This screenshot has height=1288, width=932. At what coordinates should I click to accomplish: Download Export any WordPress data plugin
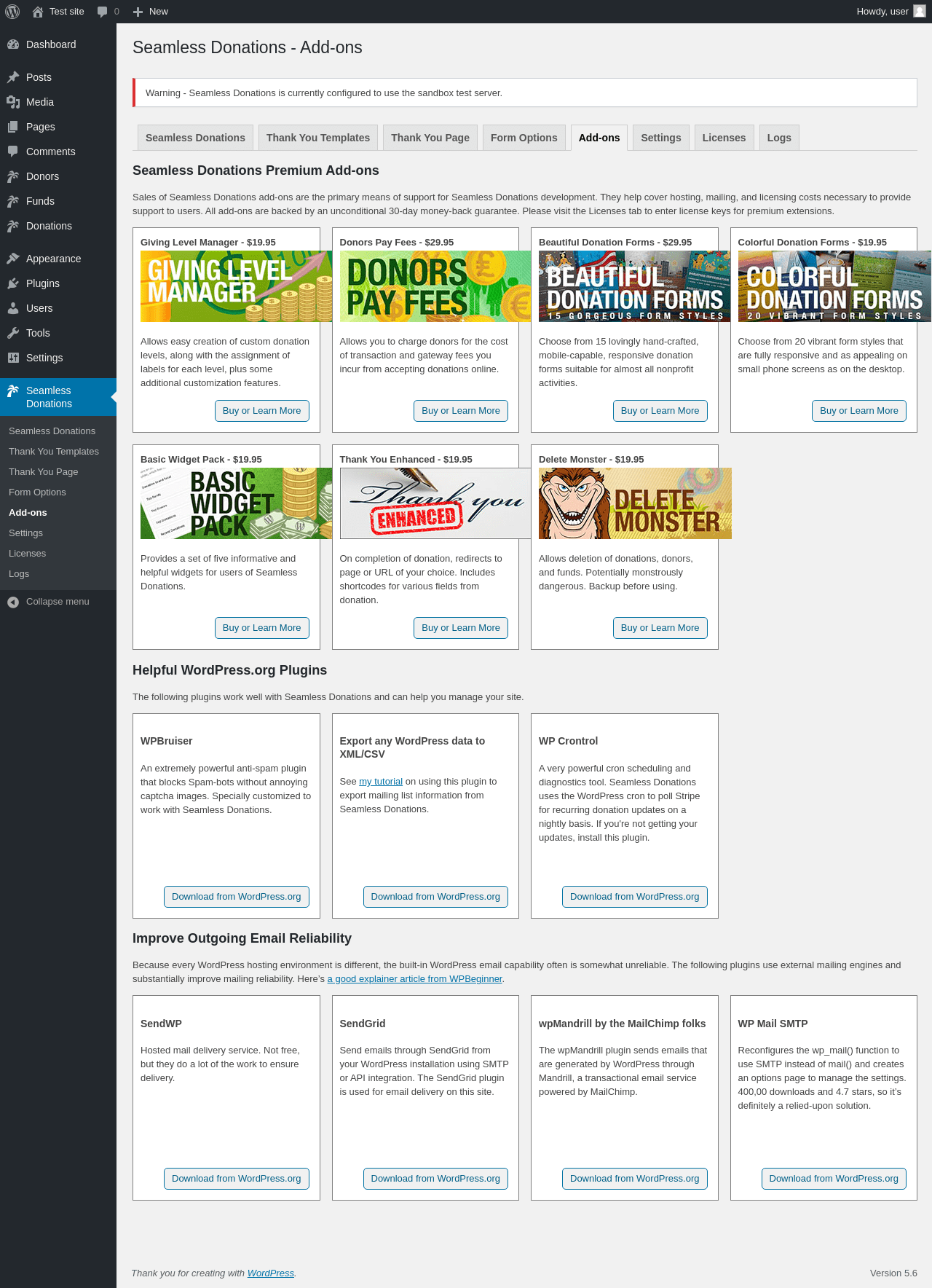point(435,897)
